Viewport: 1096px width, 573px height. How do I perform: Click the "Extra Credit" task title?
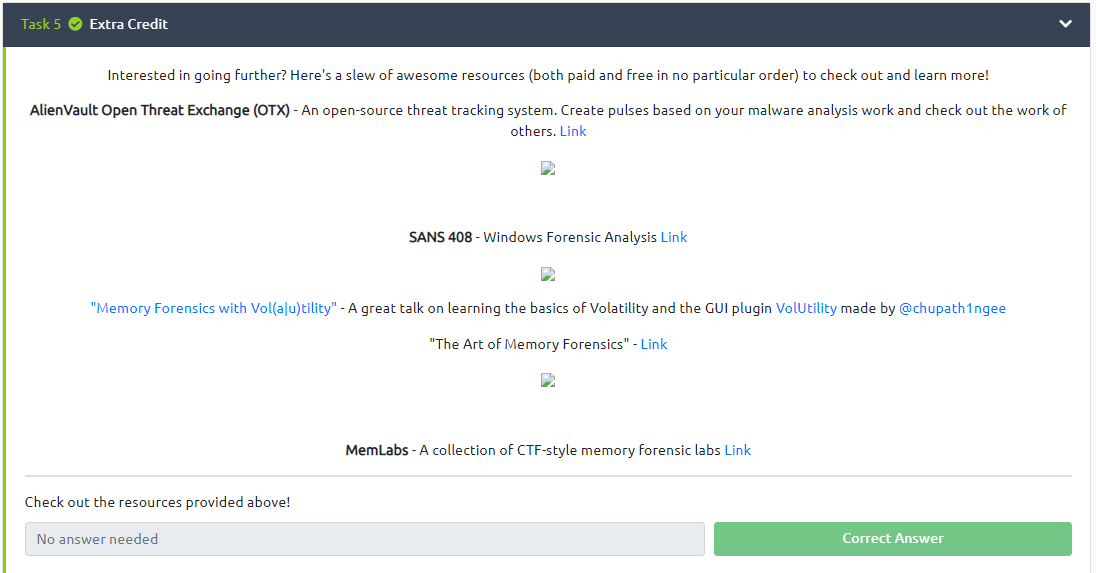129,24
